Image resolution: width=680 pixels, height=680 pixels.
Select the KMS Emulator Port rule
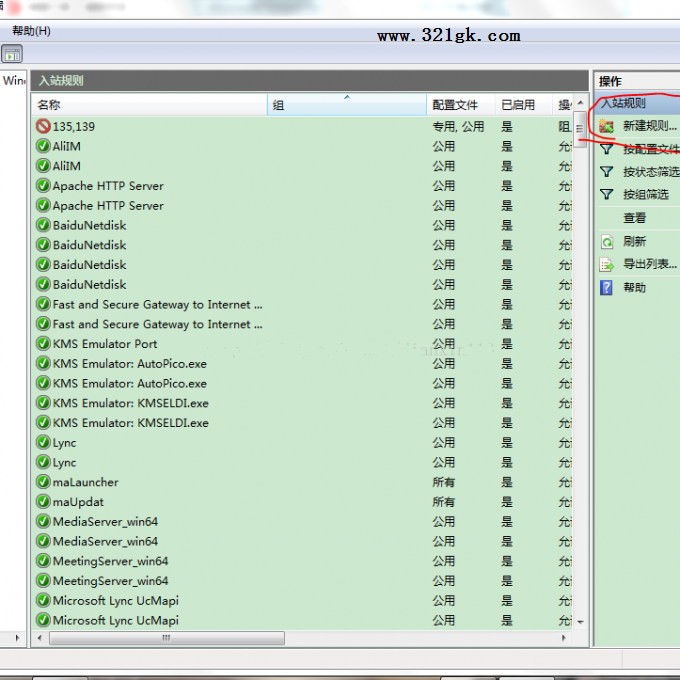[x=302, y=343]
